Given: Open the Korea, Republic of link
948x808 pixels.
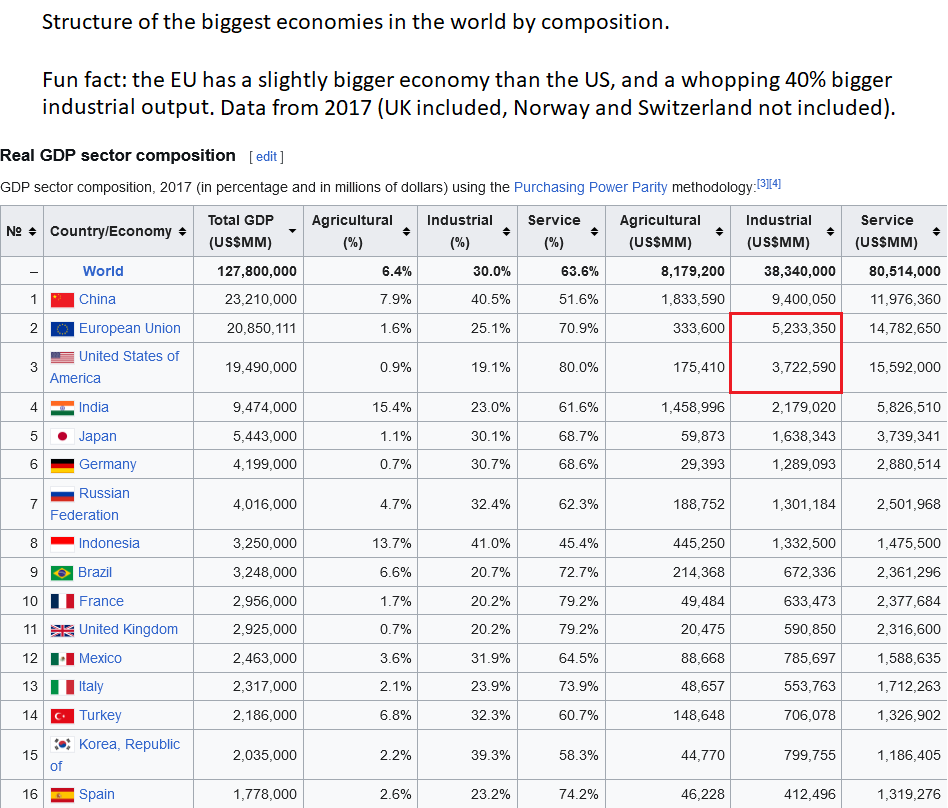Looking at the screenshot, I should (x=115, y=755).
